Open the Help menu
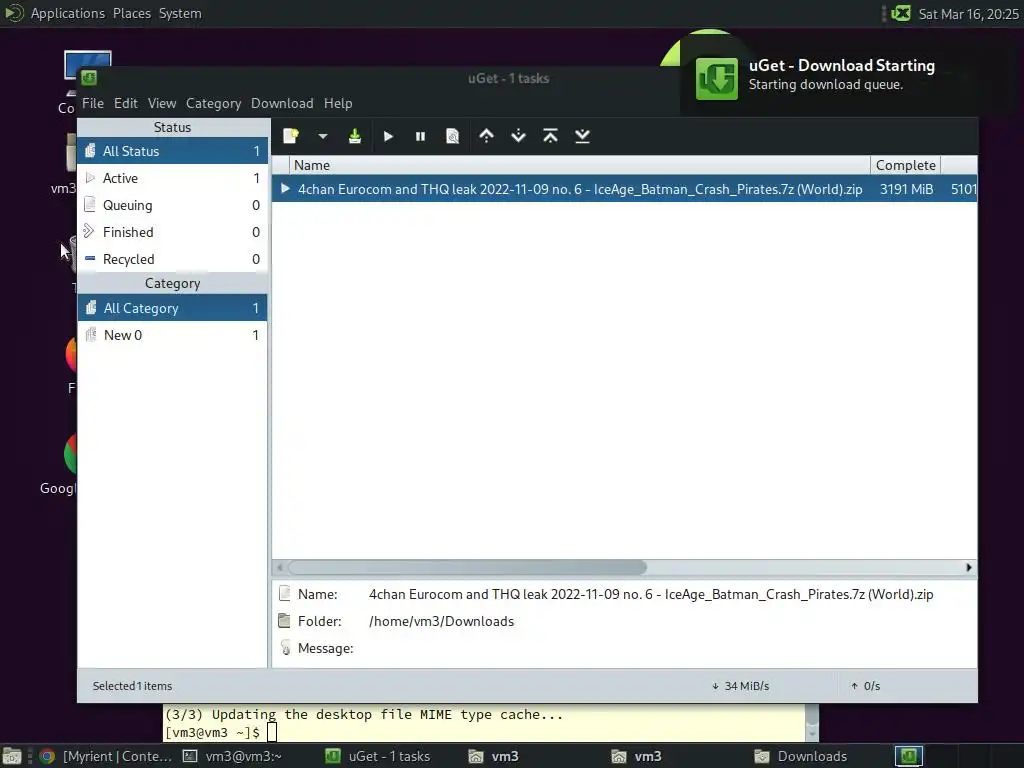This screenshot has height=768, width=1024. (x=338, y=103)
